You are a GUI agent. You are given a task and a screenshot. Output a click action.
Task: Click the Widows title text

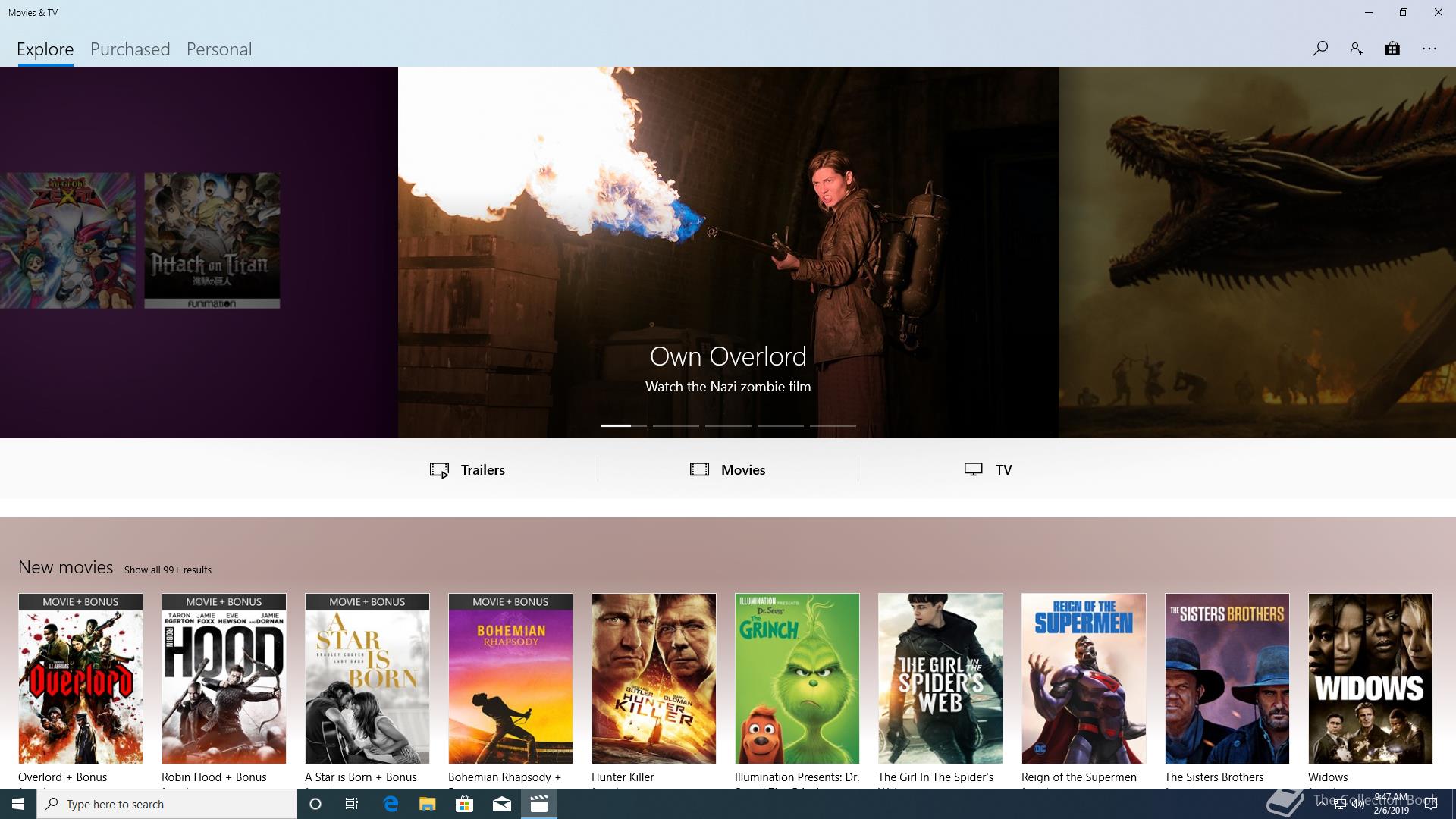(1328, 777)
